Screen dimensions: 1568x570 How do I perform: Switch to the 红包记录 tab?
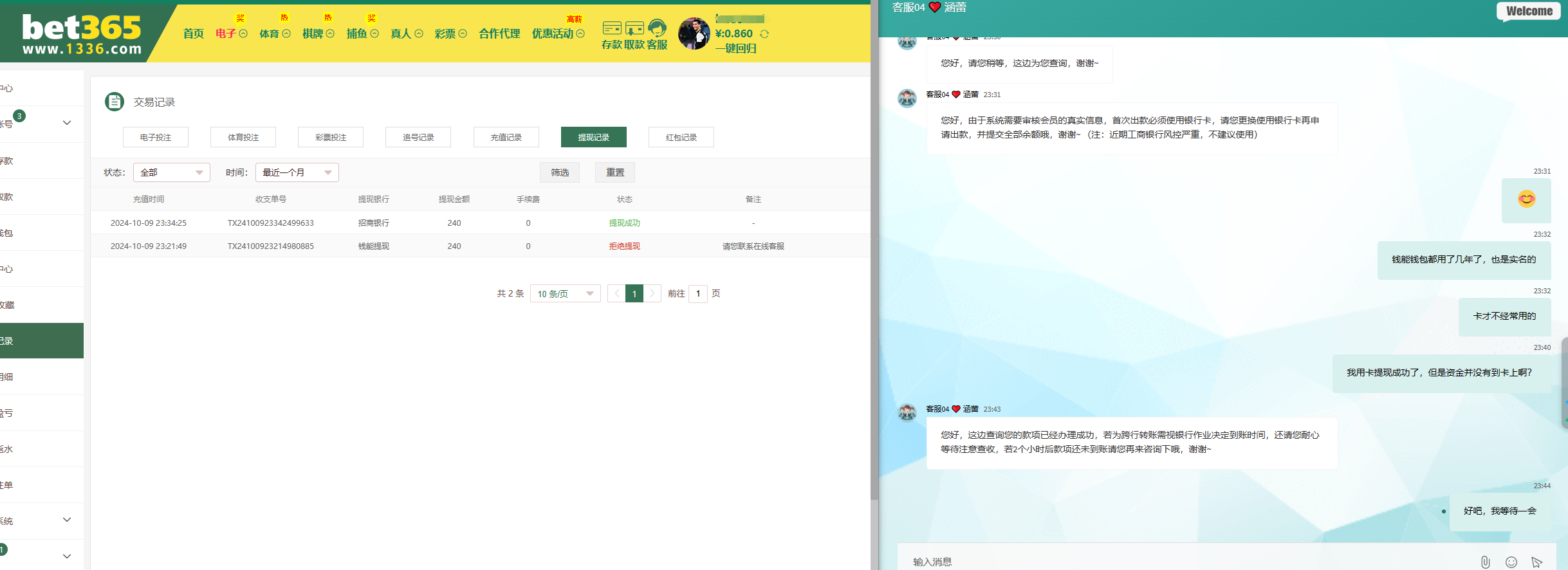(681, 137)
